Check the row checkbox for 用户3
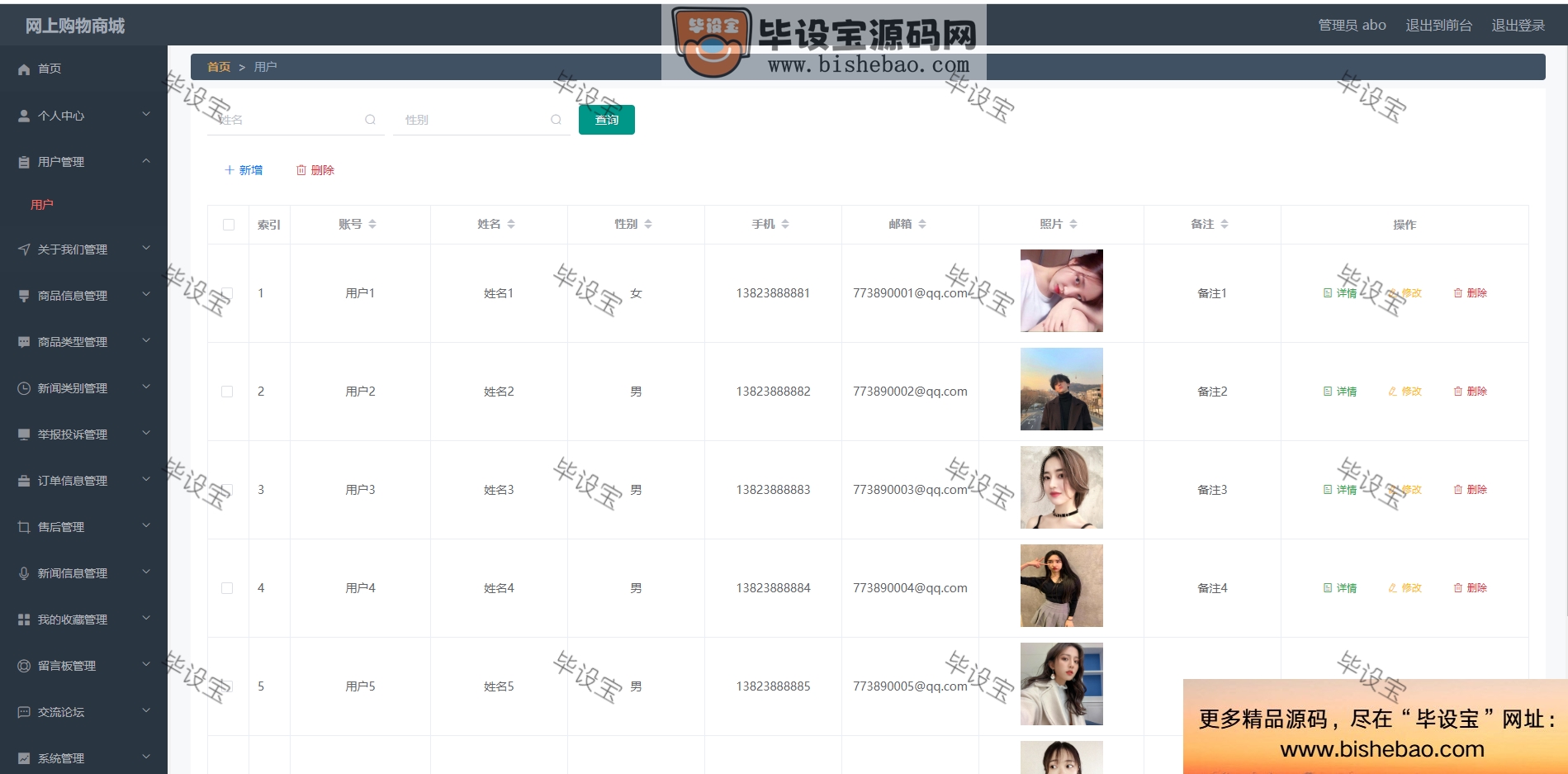Screen dimensions: 1568x774 click(x=227, y=490)
